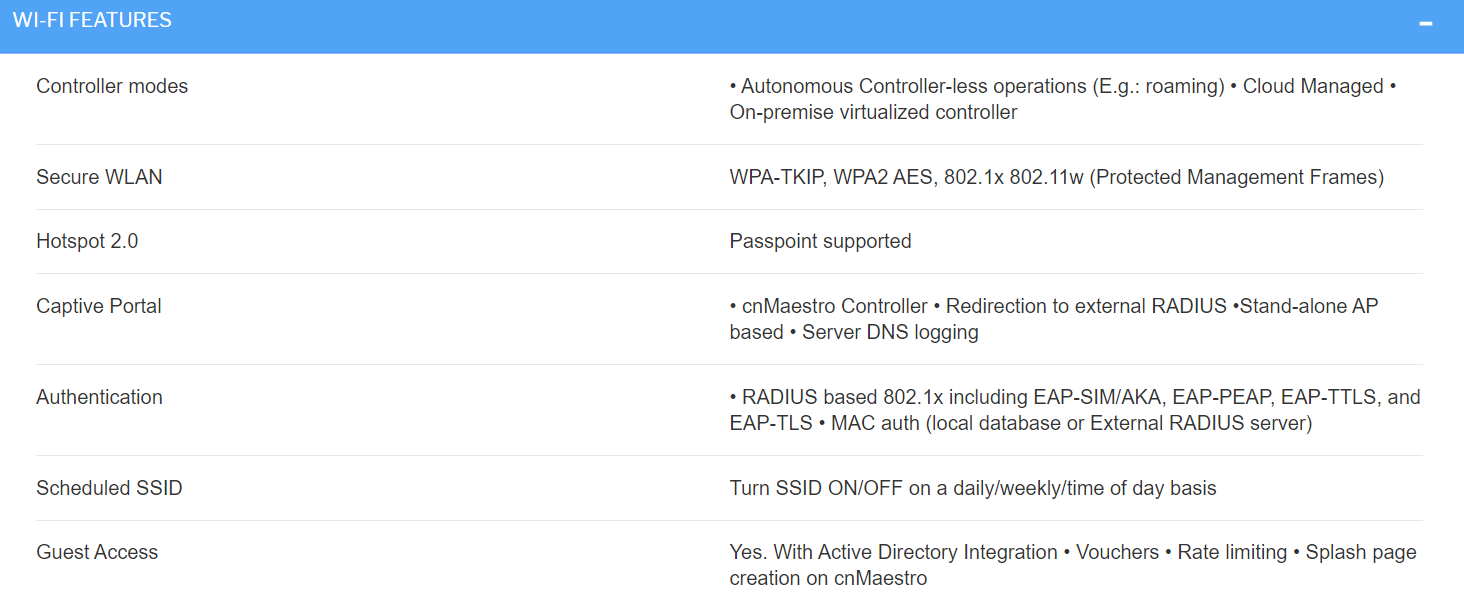Select the Splash page creation on cnMaestro text

pos(1073,565)
